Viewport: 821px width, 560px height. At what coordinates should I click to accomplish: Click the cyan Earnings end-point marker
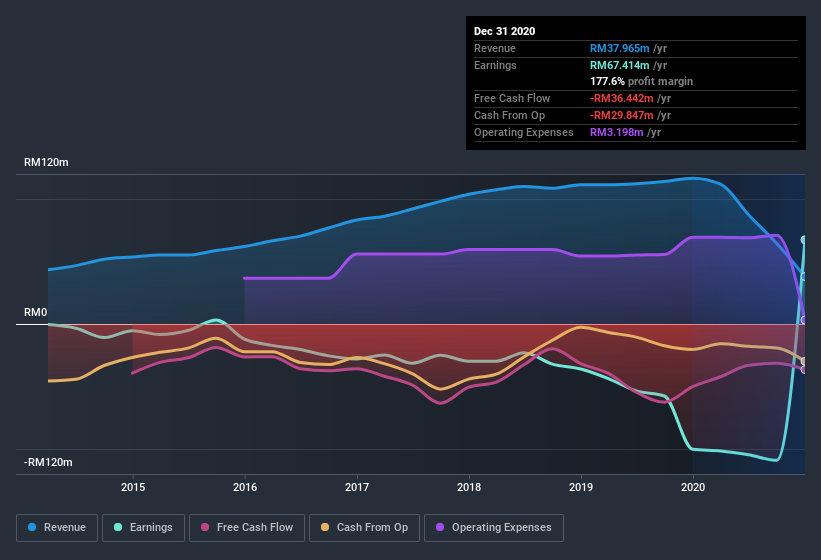click(804, 240)
